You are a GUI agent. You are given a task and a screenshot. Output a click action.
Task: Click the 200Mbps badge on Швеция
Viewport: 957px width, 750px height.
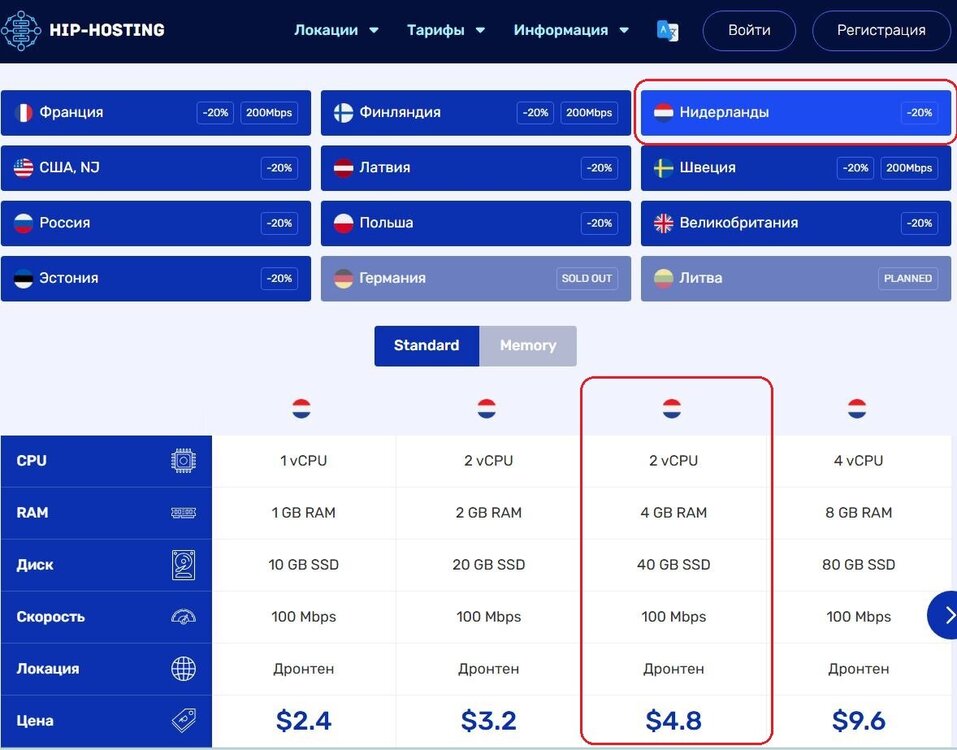(x=909, y=168)
